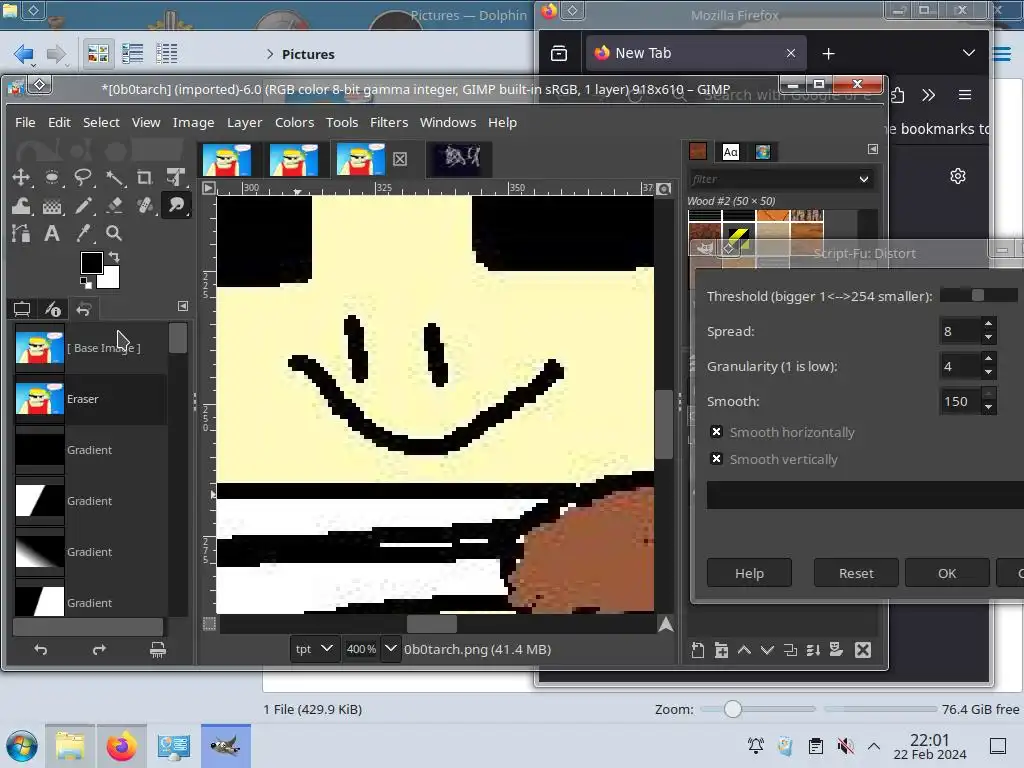Switch to the Device Status tab
Screen dimensions: 1024x768
point(53,308)
